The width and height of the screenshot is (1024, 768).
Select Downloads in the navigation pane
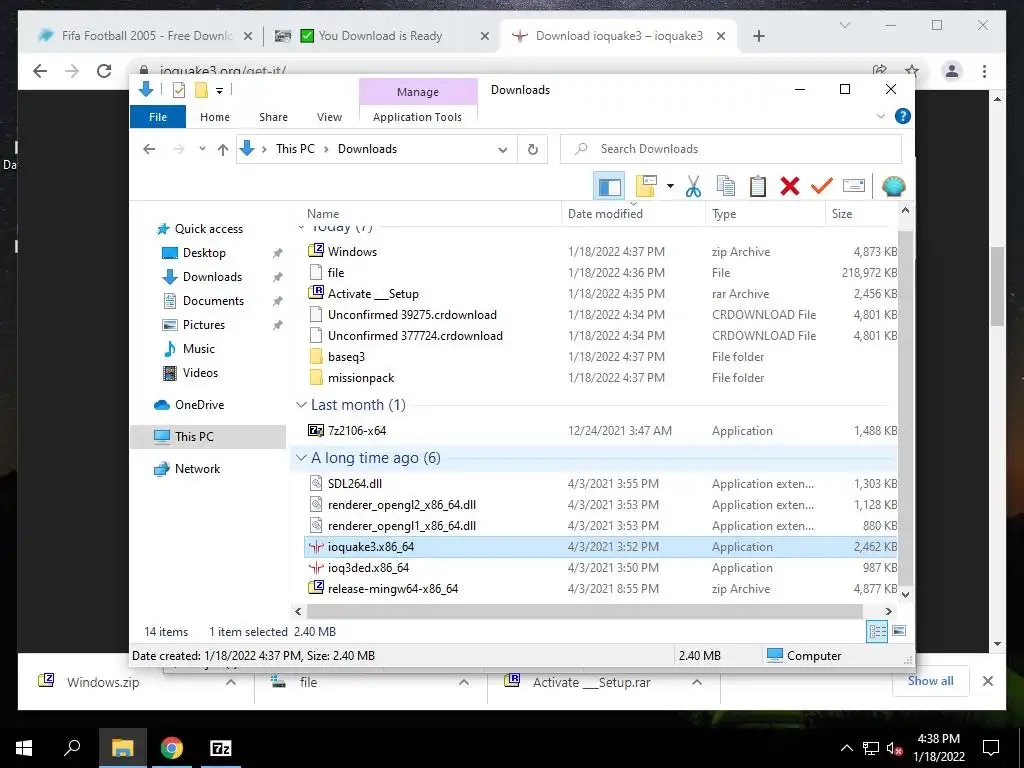pos(212,277)
